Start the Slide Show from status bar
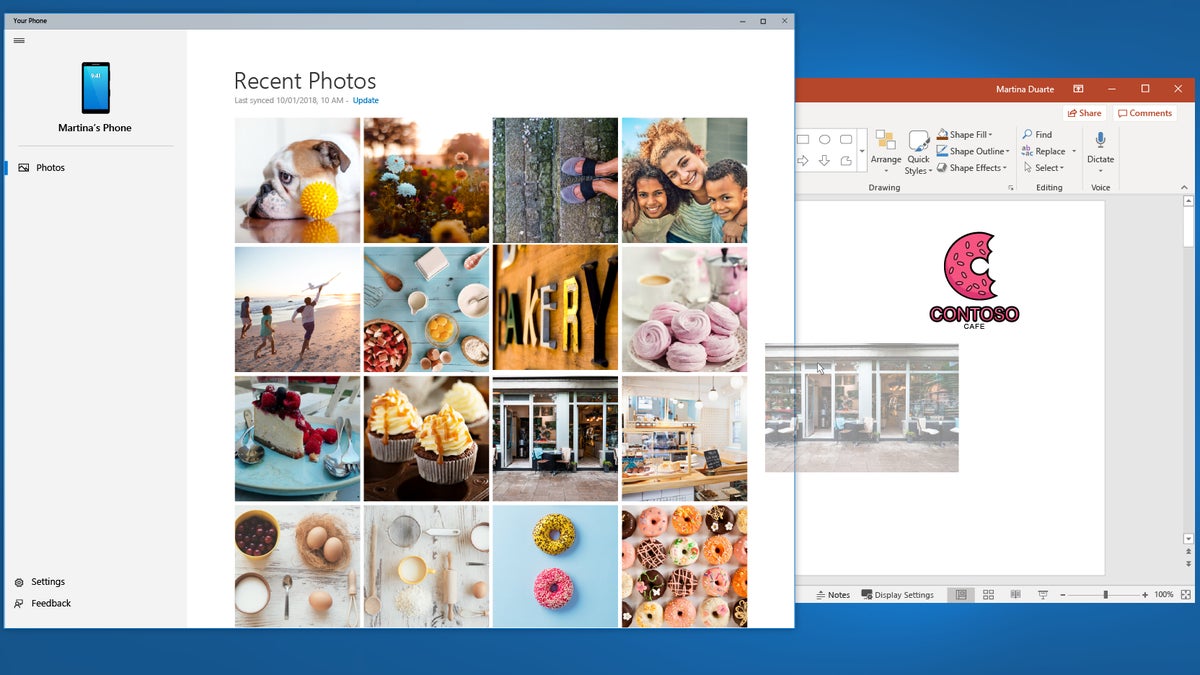This screenshot has width=1200, height=675. click(1043, 595)
